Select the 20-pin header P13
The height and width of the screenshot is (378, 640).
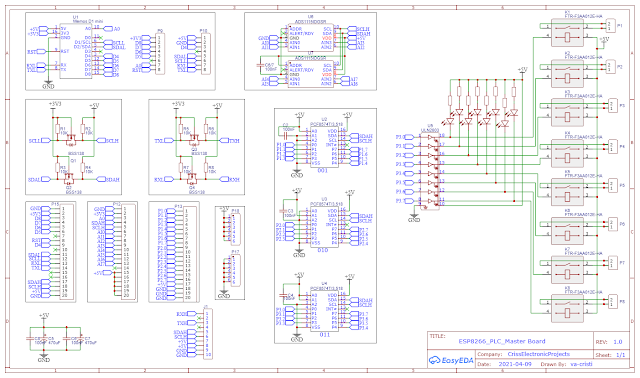tap(189, 253)
